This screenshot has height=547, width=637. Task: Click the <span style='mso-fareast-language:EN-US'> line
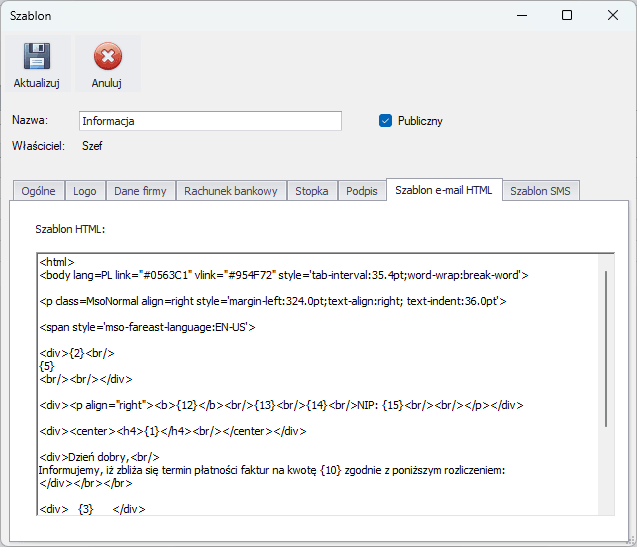tap(147, 327)
